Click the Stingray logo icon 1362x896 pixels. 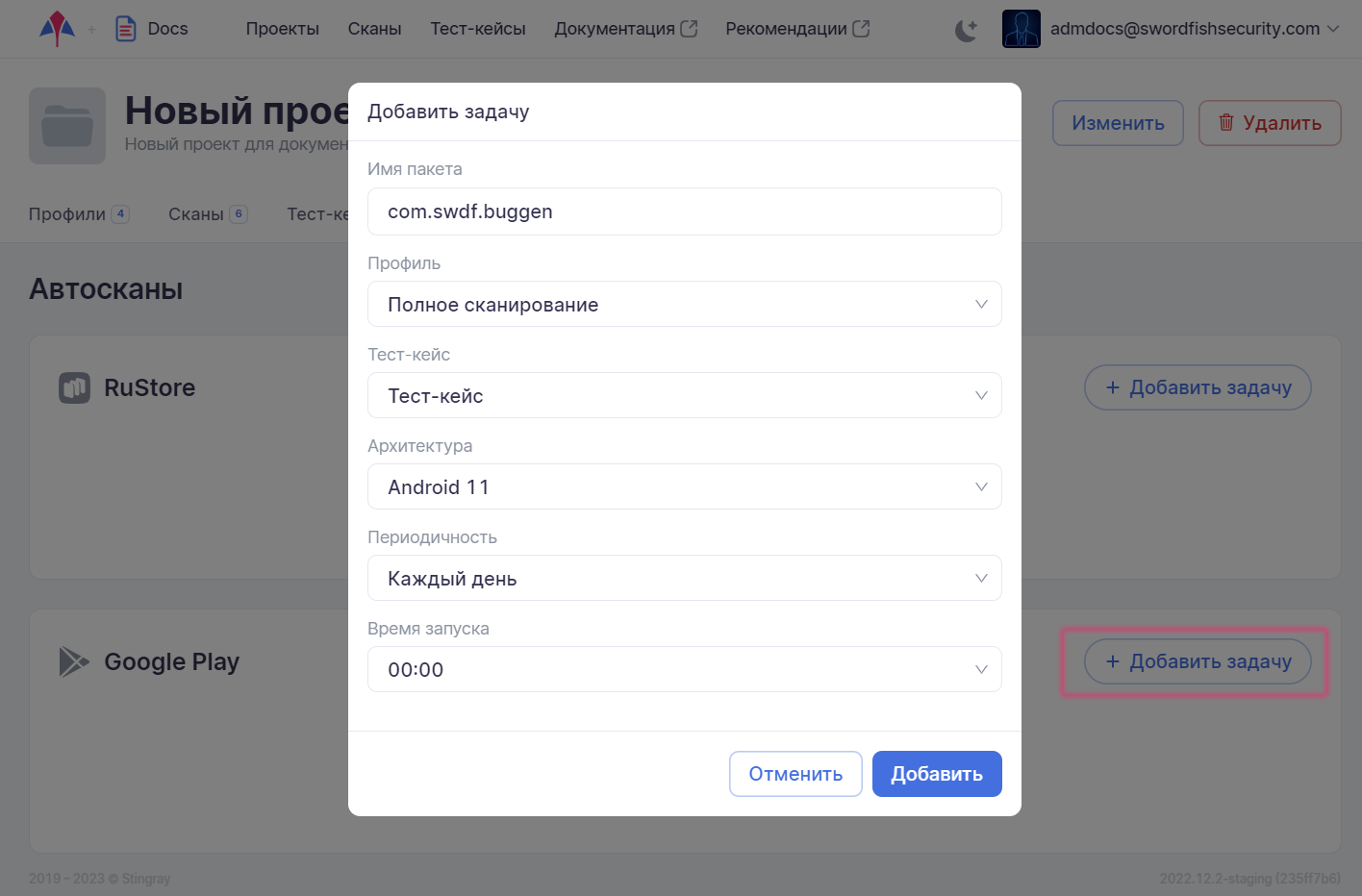pos(57,29)
